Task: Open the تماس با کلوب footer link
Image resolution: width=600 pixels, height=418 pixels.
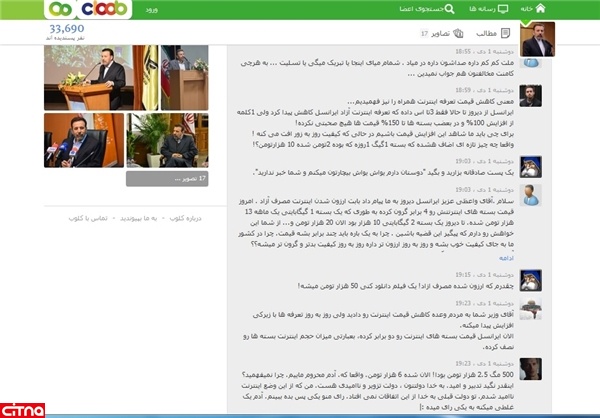Action: coord(87,216)
